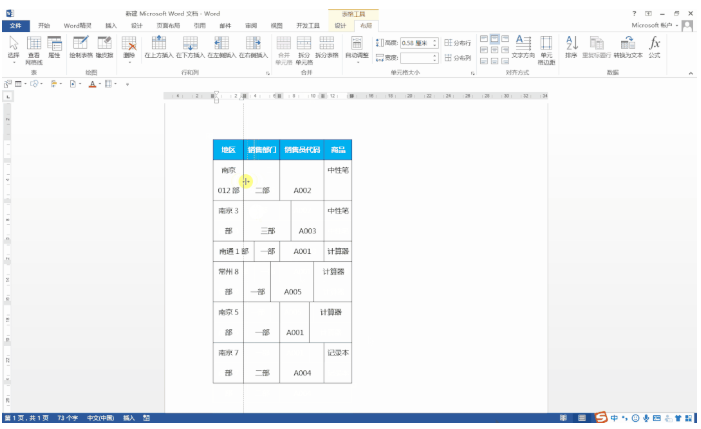The image size is (701, 429).
Task: Open Rows & Columns dialog launcher
Action: point(268,73)
